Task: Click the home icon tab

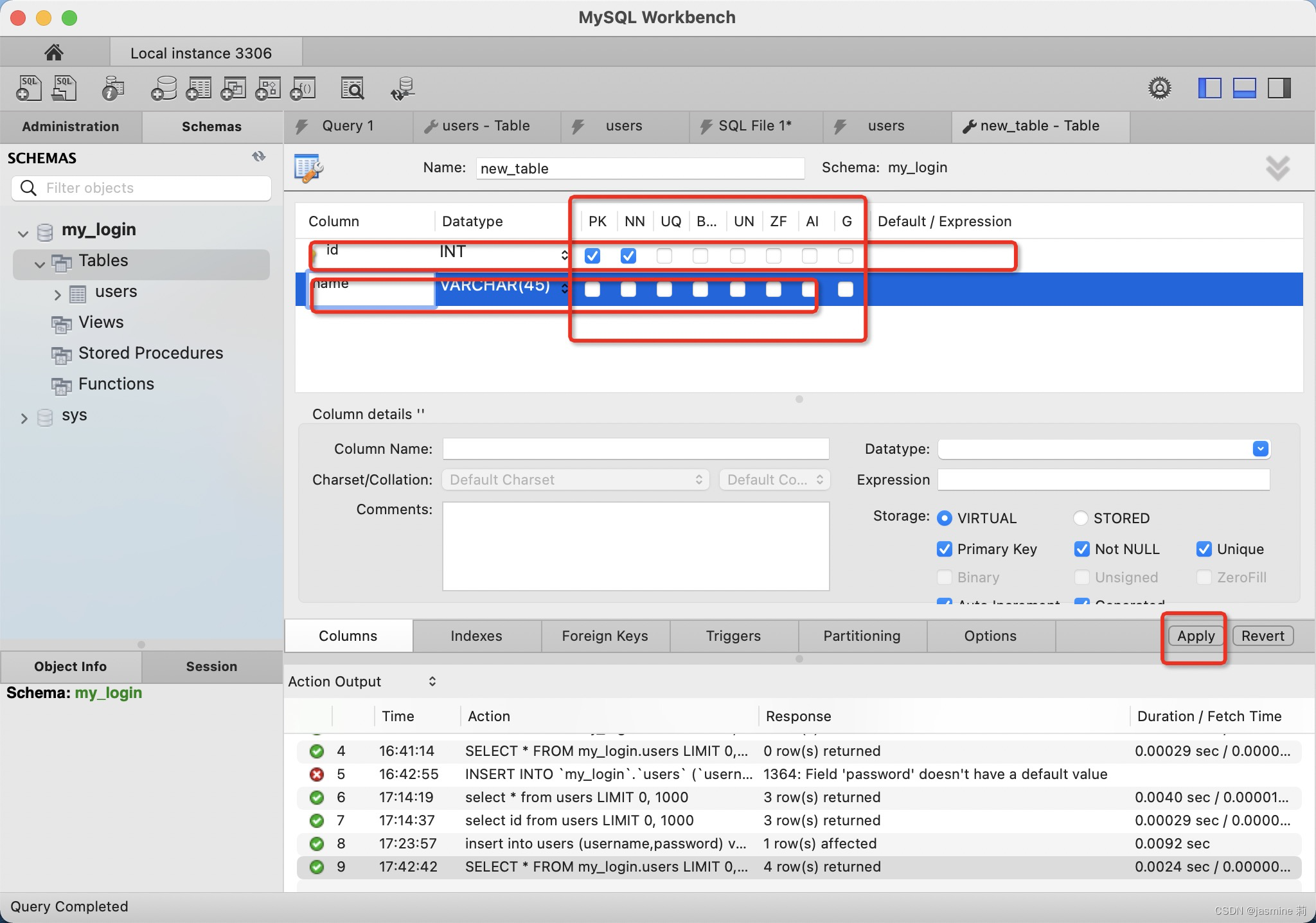Action: [54, 52]
